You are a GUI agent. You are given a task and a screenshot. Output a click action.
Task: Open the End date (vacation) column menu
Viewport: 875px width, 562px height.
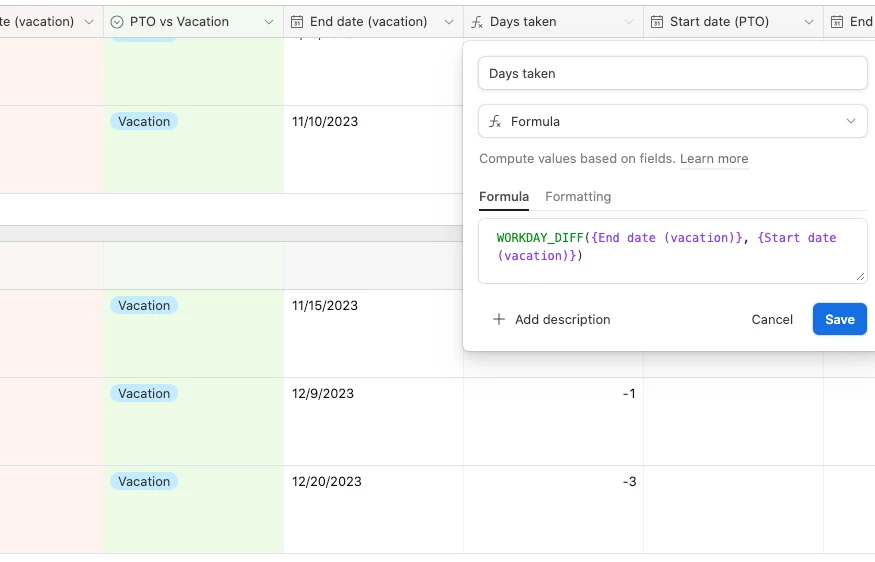pyautogui.click(x=449, y=22)
